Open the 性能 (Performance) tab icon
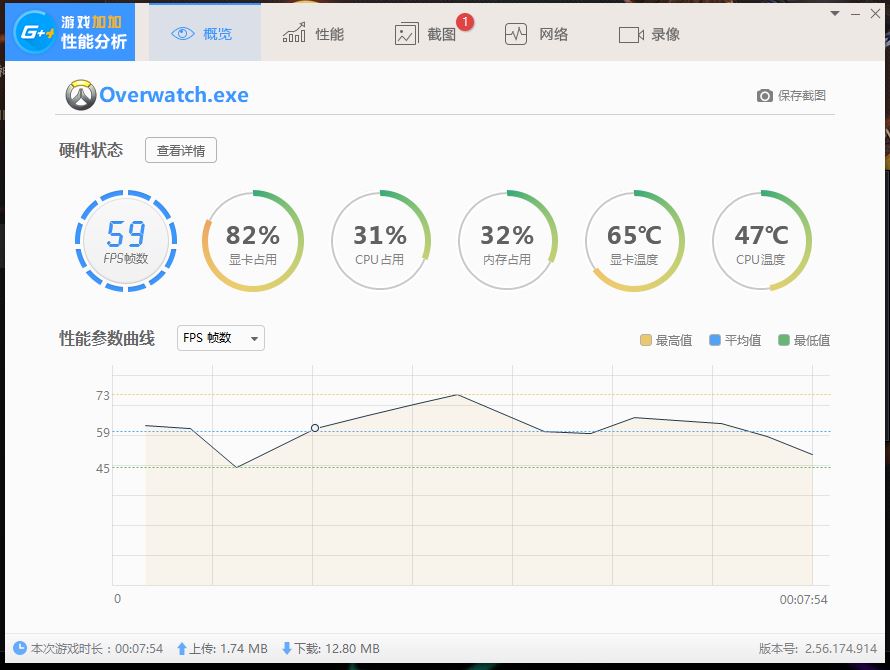Viewport: 890px width, 670px height. coord(296,32)
